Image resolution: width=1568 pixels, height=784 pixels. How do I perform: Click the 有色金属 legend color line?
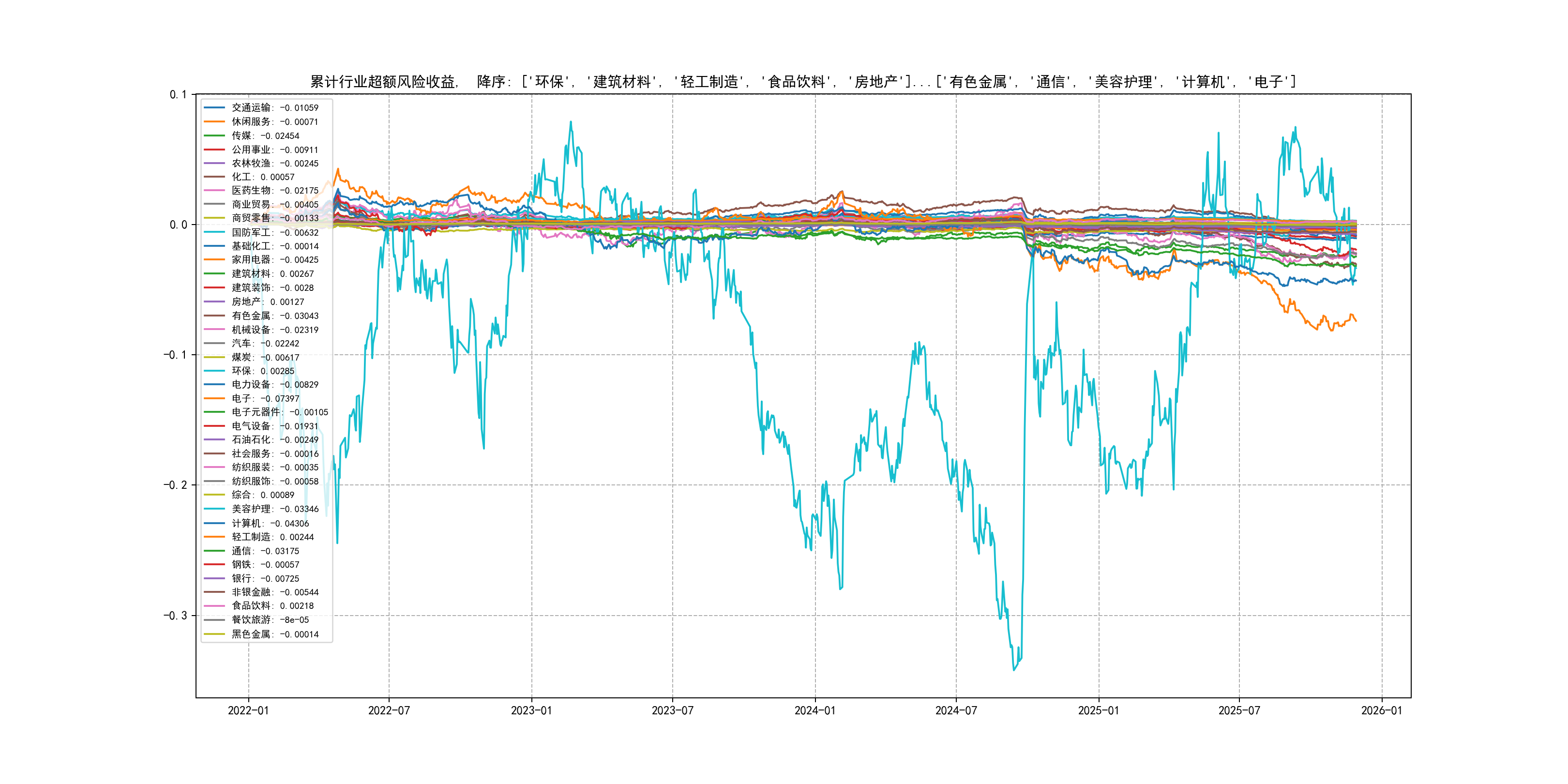pyautogui.click(x=214, y=316)
